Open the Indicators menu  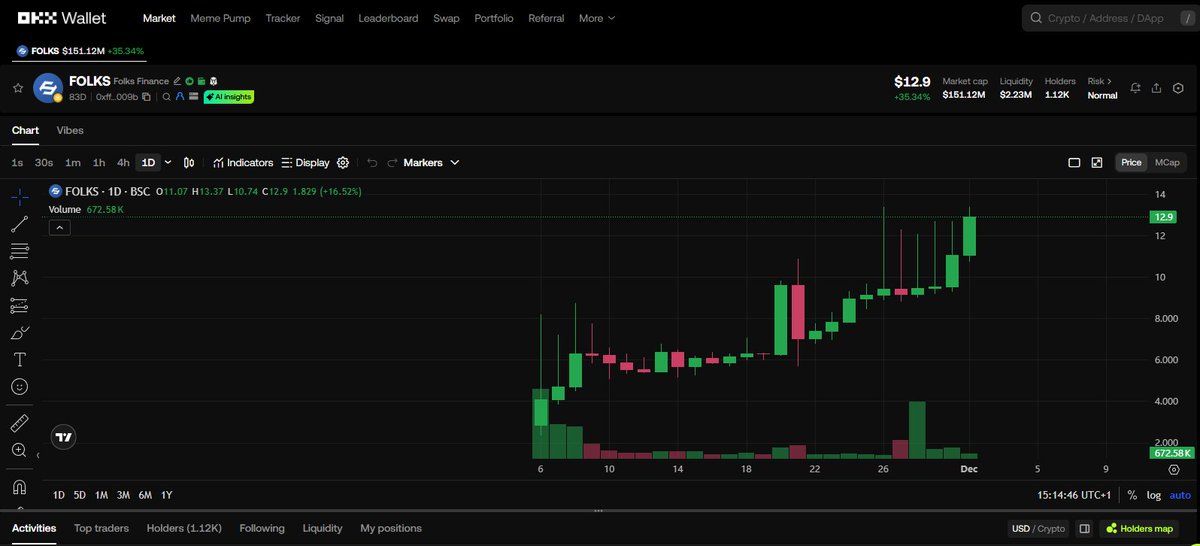(242, 162)
